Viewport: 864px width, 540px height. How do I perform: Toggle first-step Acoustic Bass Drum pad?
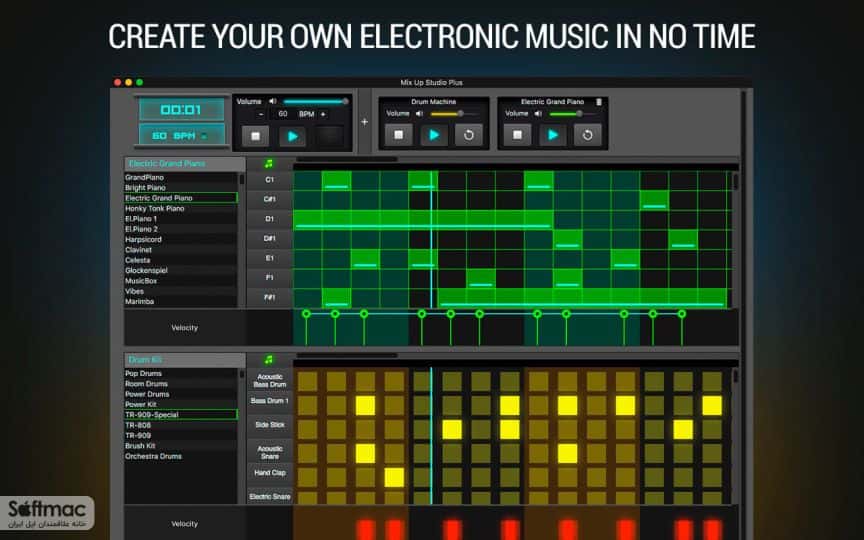(307, 381)
